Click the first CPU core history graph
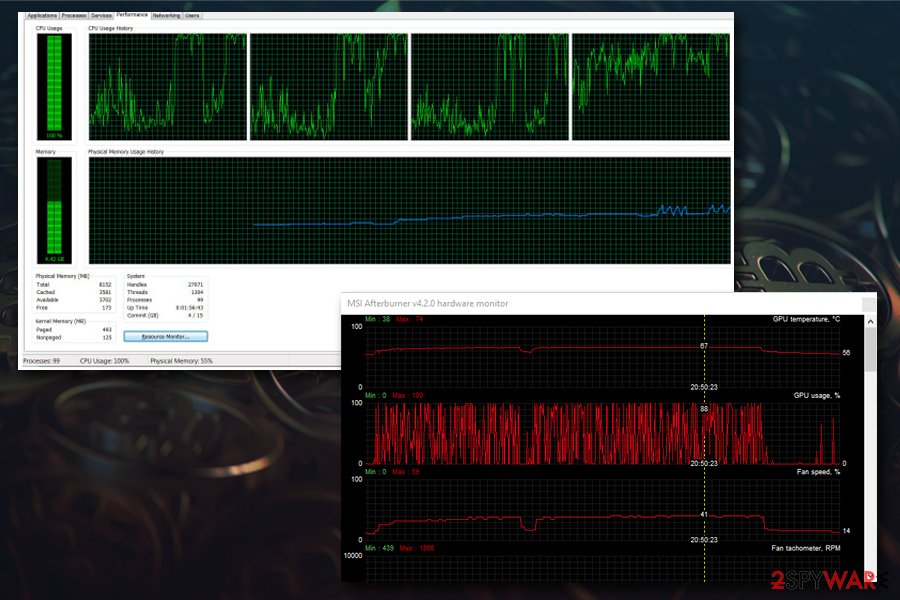Image resolution: width=900 pixels, height=600 pixels. click(168, 87)
